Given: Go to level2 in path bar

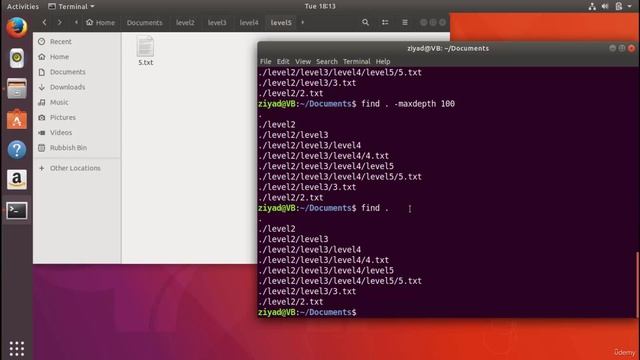Looking at the screenshot, I should pyautogui.click(x=185, y=22).
